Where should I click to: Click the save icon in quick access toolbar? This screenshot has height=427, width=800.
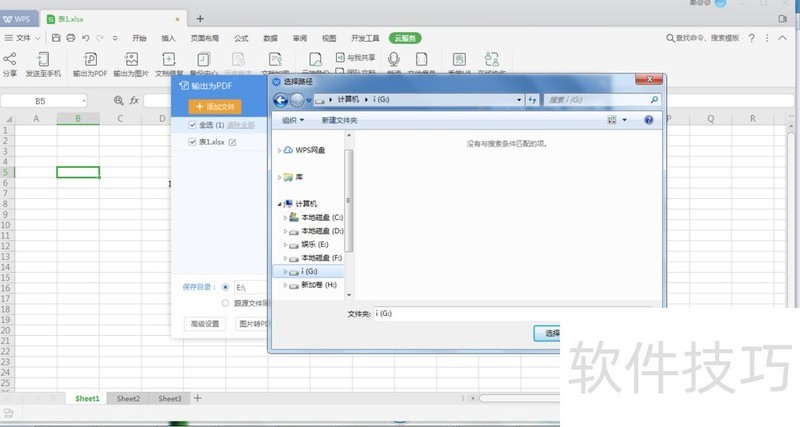[56, 38]
